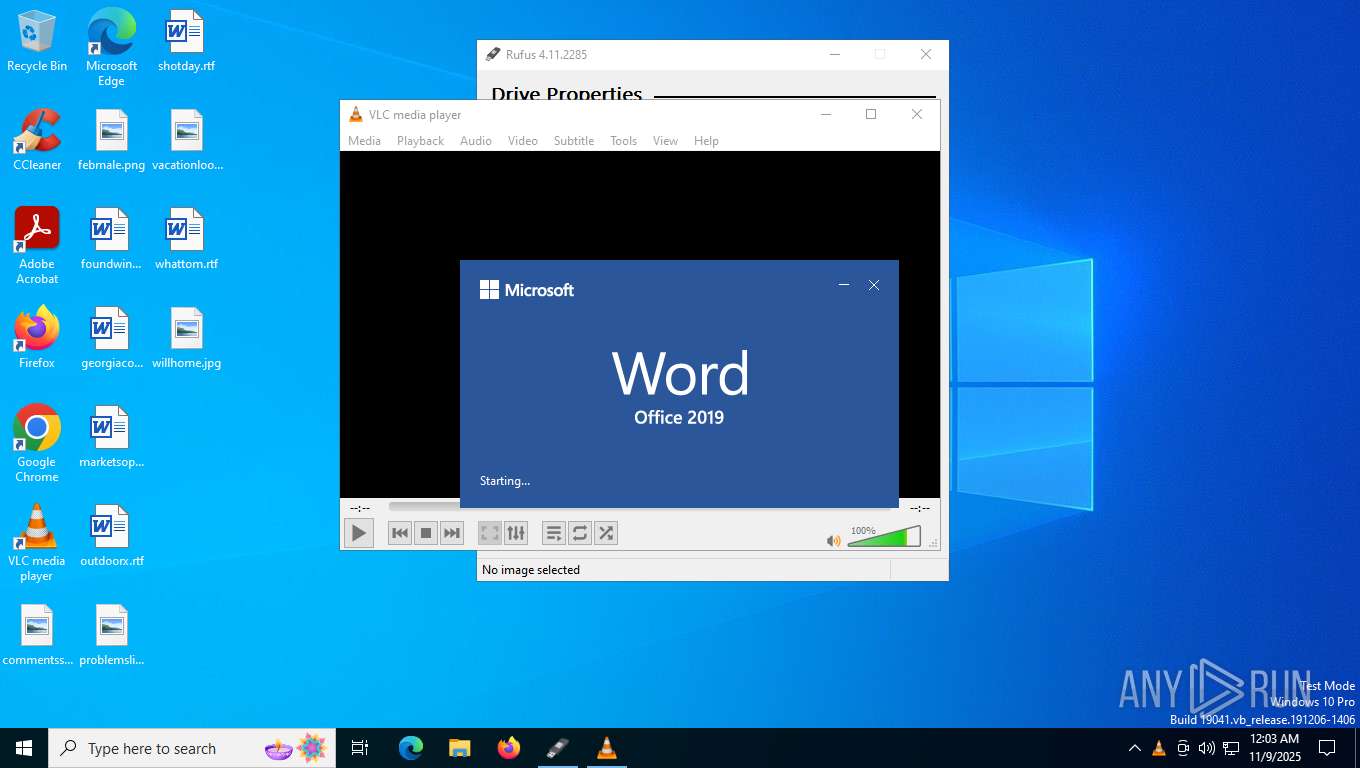This screenshot has height=768, width=1360.
Task: Stop playback in VLC
Action: [426, 533]
